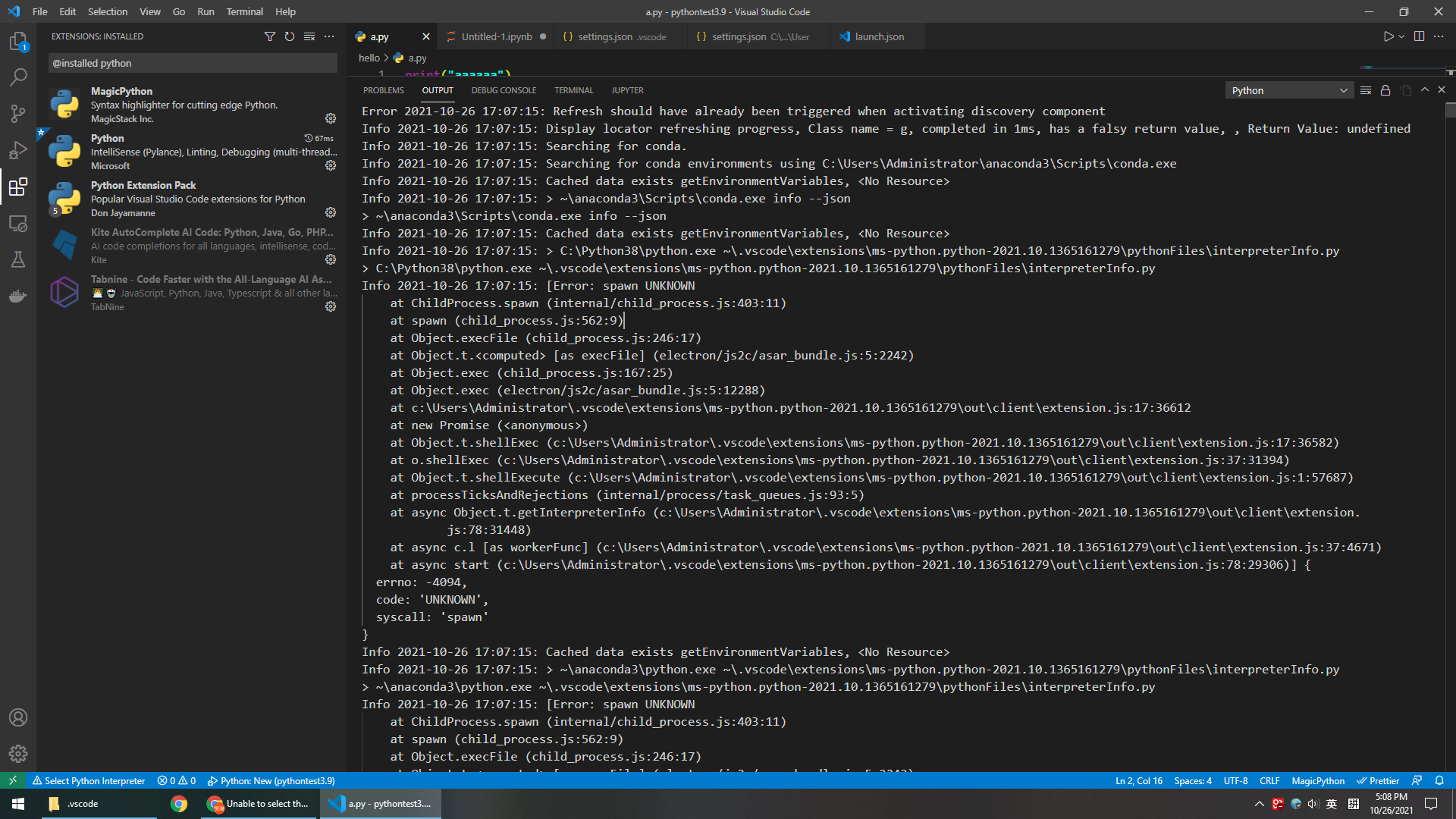Viewport: 1456px width, 819px height.
Task: Expand run options dropdown next to play
Action: pos(1401,36)
